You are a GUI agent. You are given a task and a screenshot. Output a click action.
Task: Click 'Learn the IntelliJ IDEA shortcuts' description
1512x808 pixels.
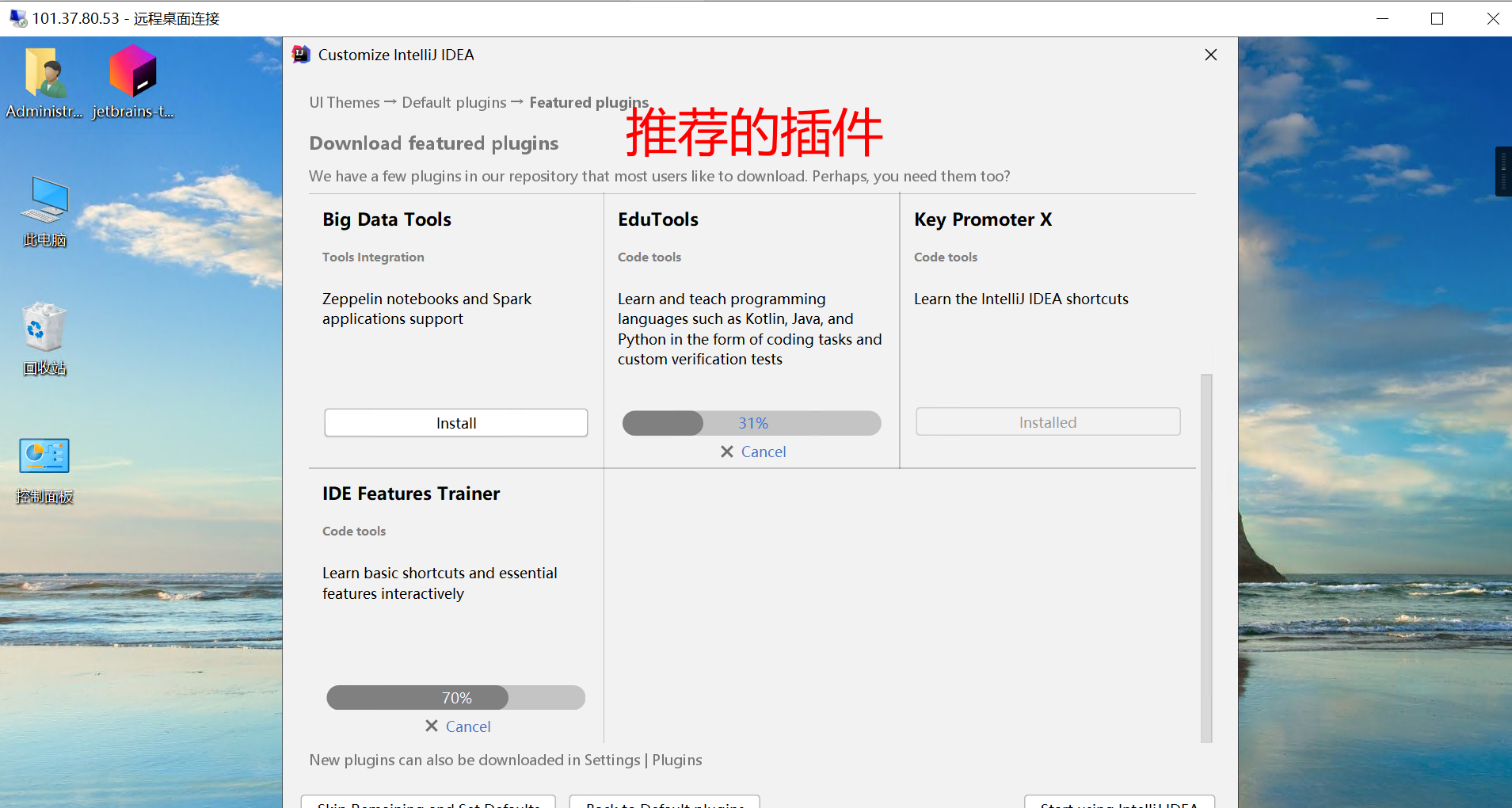pos(1021,299)
